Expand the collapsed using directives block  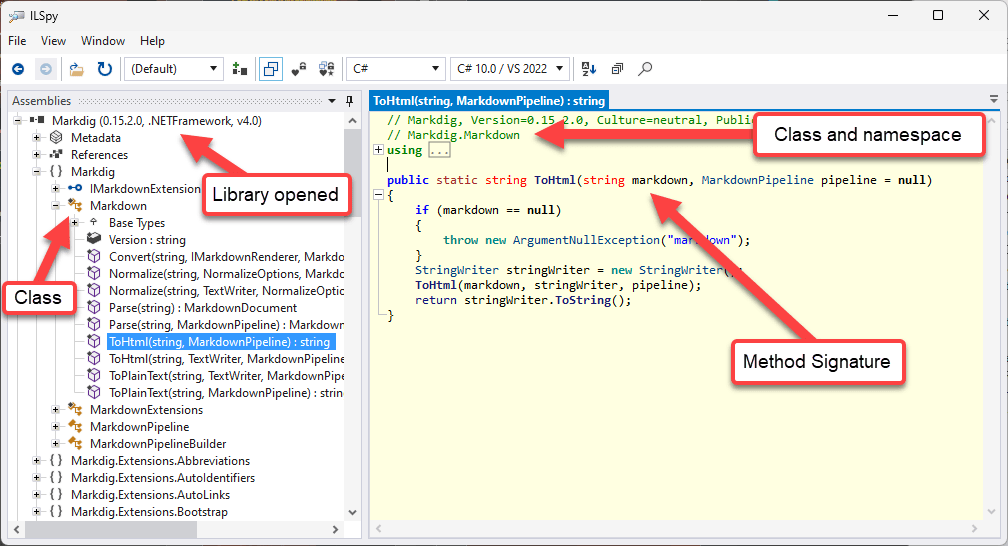[378, 150]
